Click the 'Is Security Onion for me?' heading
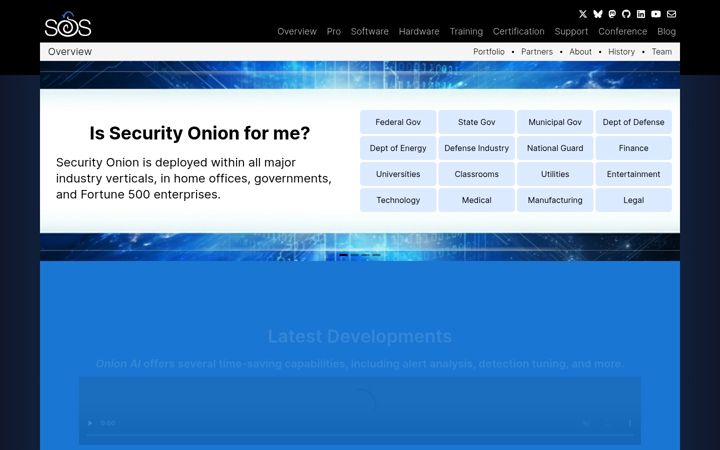This screenshot has height=450, width=720. [200, 133]
